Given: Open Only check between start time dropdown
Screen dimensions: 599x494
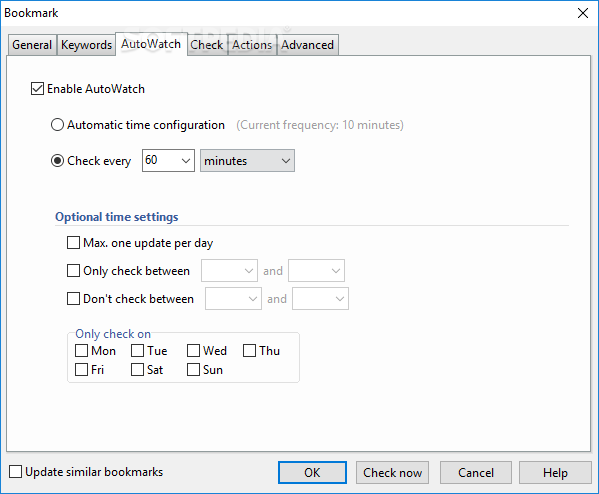Looking at the screenshot, I should (x=229, y=270).
